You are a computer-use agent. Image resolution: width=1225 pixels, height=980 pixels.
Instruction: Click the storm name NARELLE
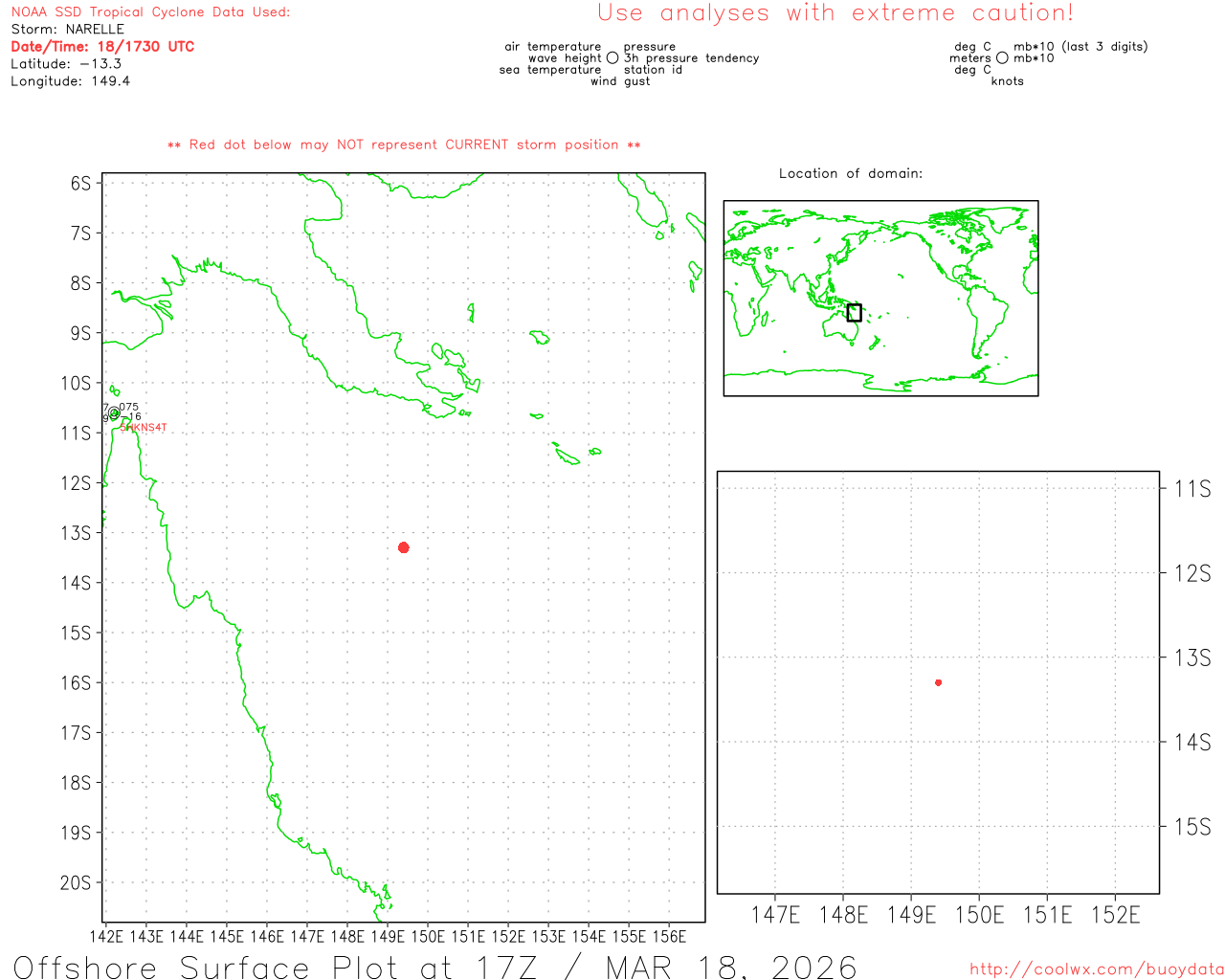click(95, 30)
